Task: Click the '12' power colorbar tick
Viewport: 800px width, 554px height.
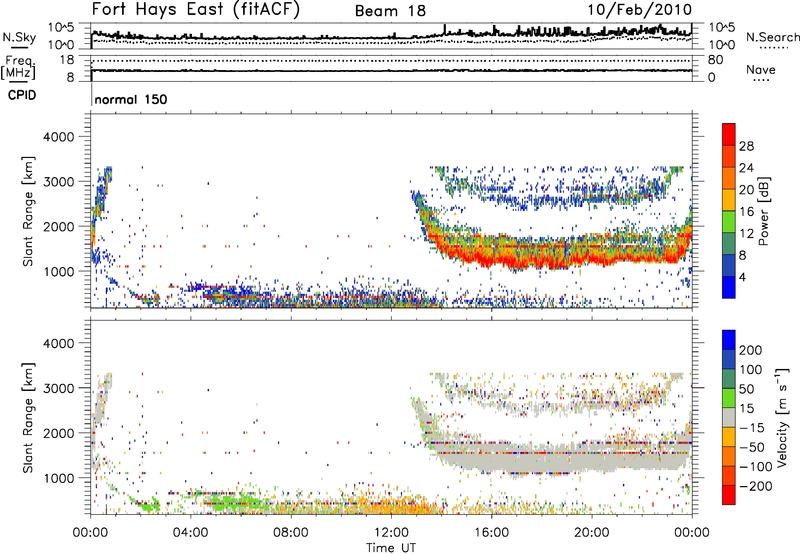Action: pos(746,234)
